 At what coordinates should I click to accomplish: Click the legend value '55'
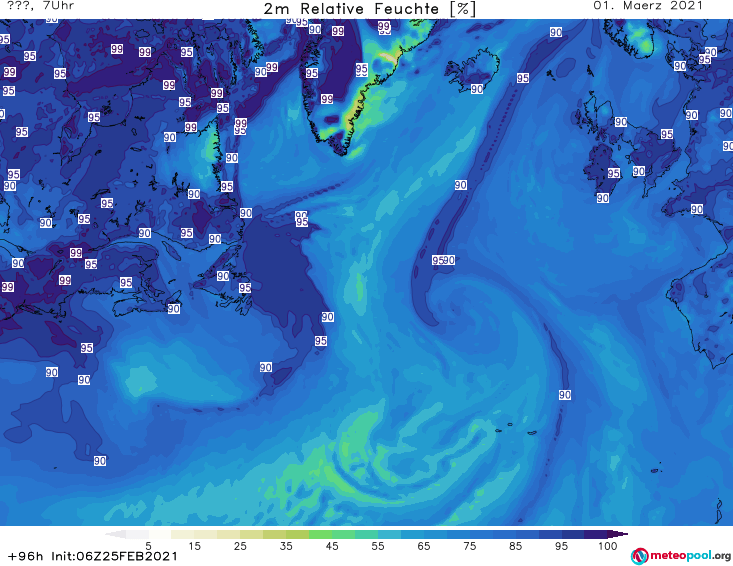coord(377,546)
